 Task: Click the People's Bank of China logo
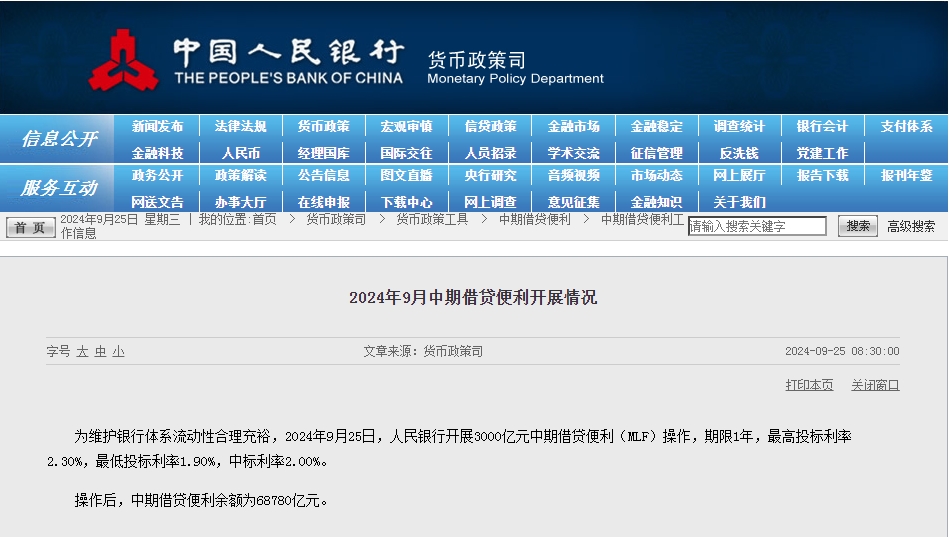(x=124, y=59)
